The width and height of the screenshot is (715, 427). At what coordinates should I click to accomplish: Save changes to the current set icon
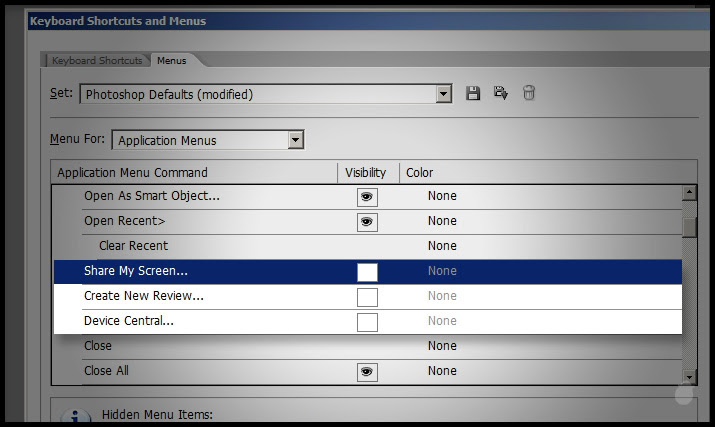473,93
